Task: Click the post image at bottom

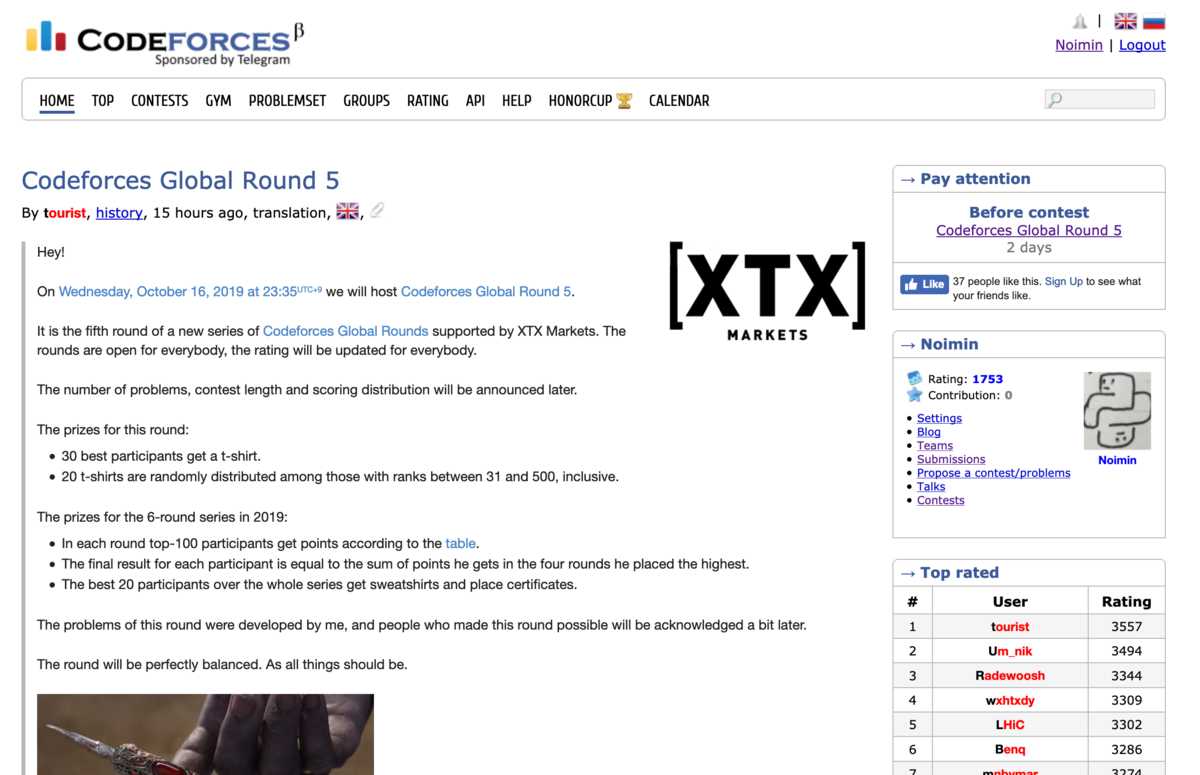Action: click(205, 734)
